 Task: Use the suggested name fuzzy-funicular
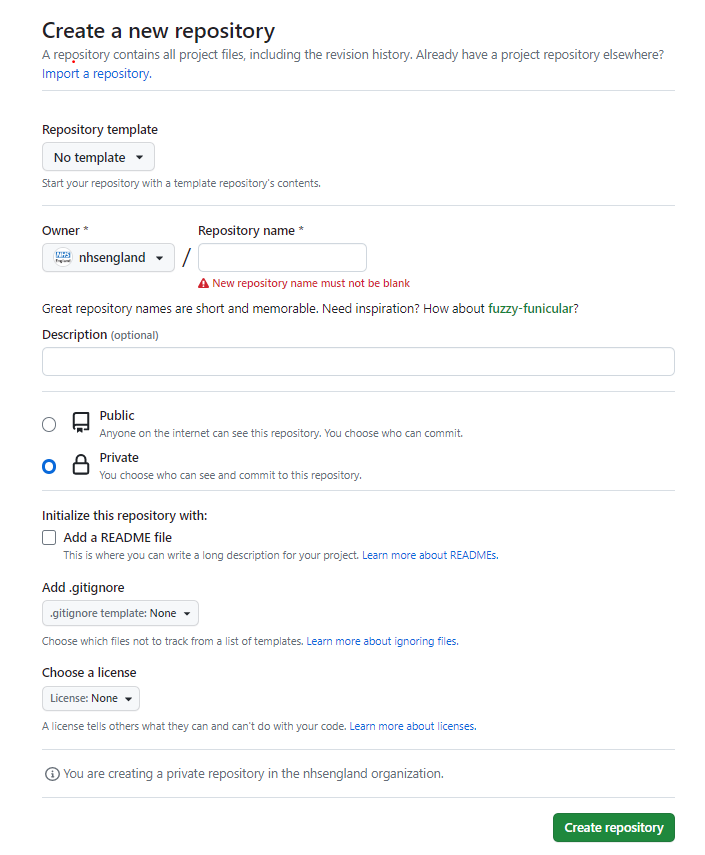pyautogui.click(x=531, y=309)
